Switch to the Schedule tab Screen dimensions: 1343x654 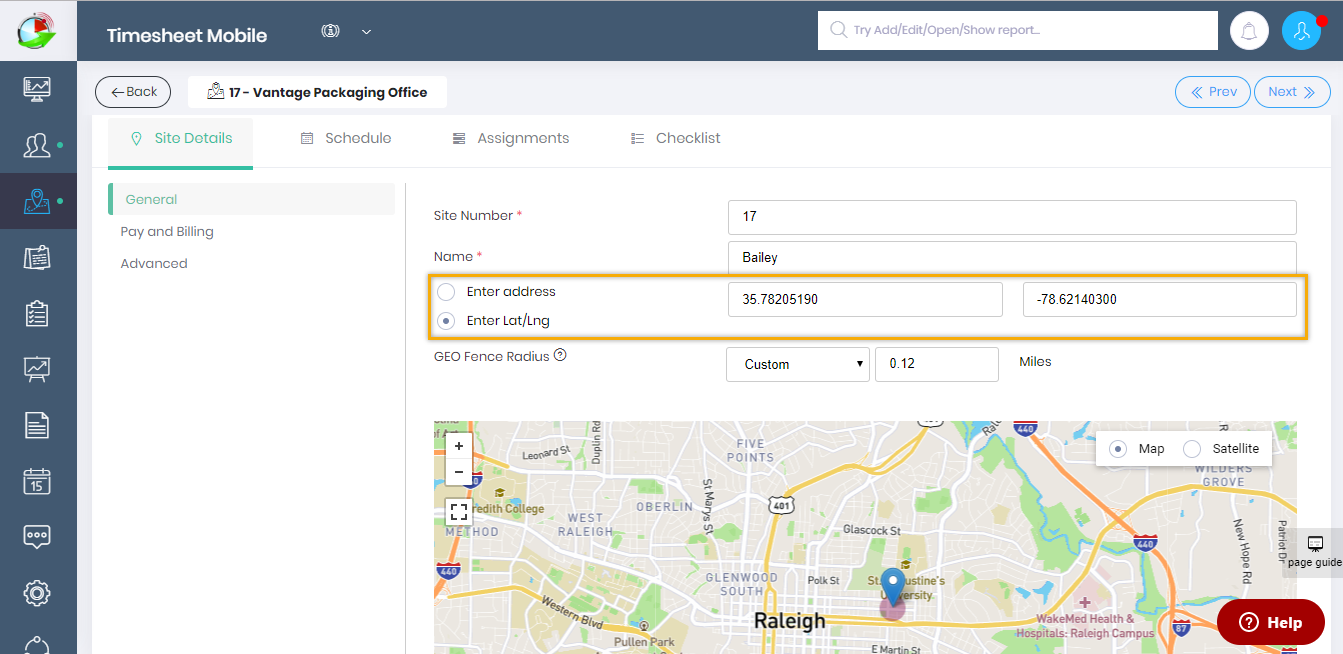pyautogui.click(x=346, y=139)
